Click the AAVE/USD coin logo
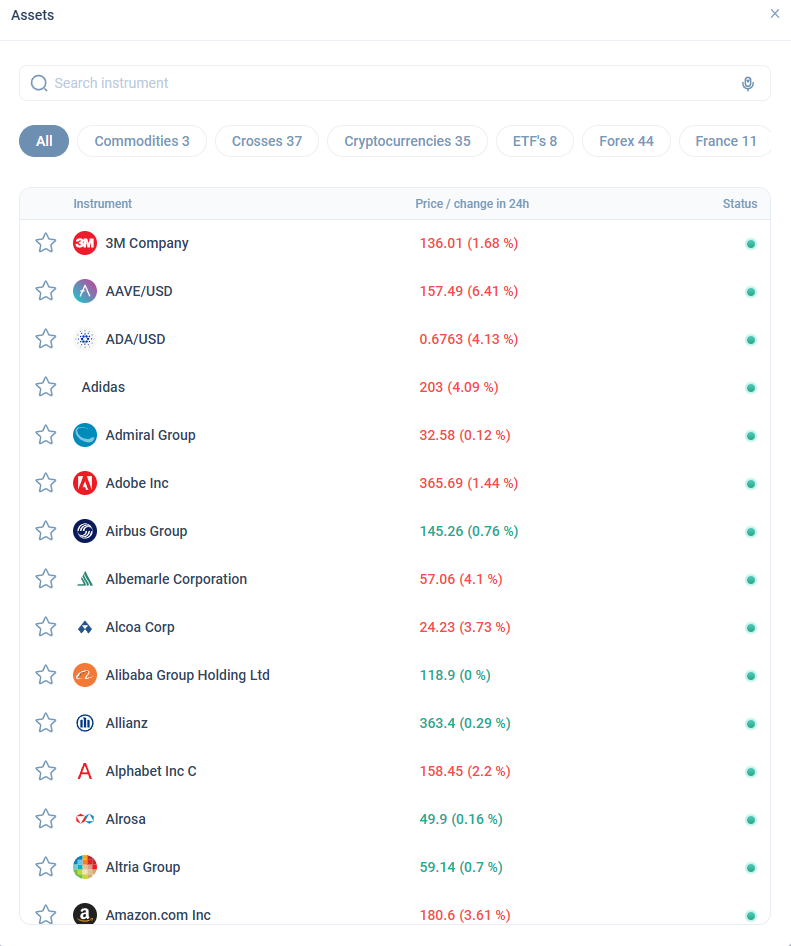This screenshot has width=791, height=946. point(85,291)
